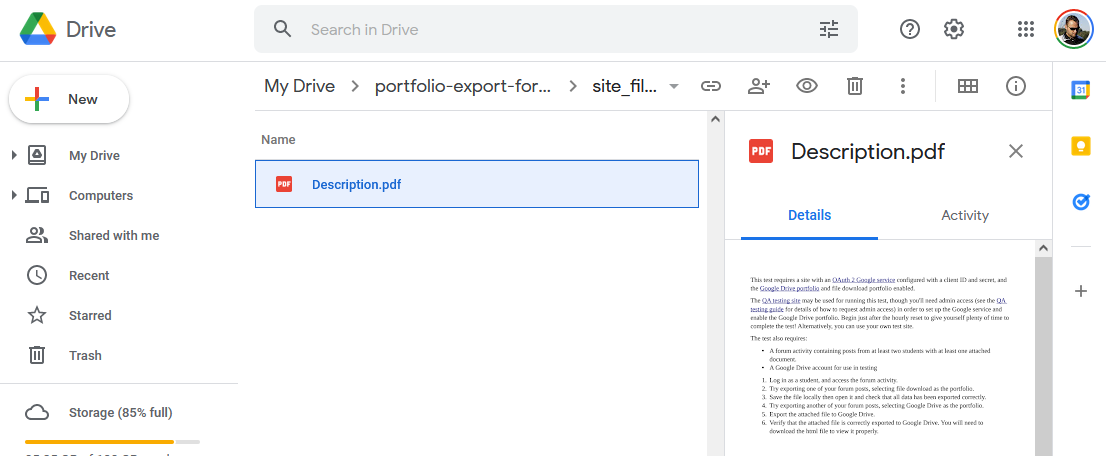This screenshot has width=1106, height=456.
Task: Click the Search in Drive field
Action: 556,30
